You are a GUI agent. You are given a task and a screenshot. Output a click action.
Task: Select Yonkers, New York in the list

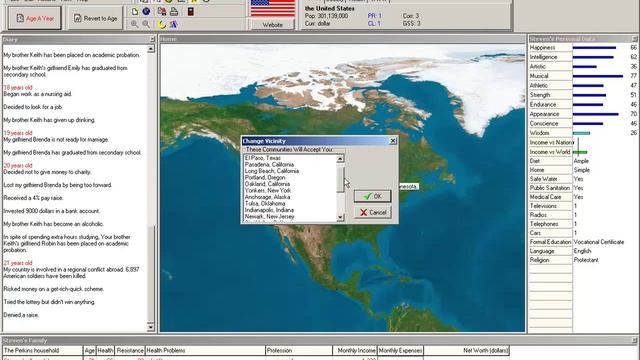[x=268, y=191]
